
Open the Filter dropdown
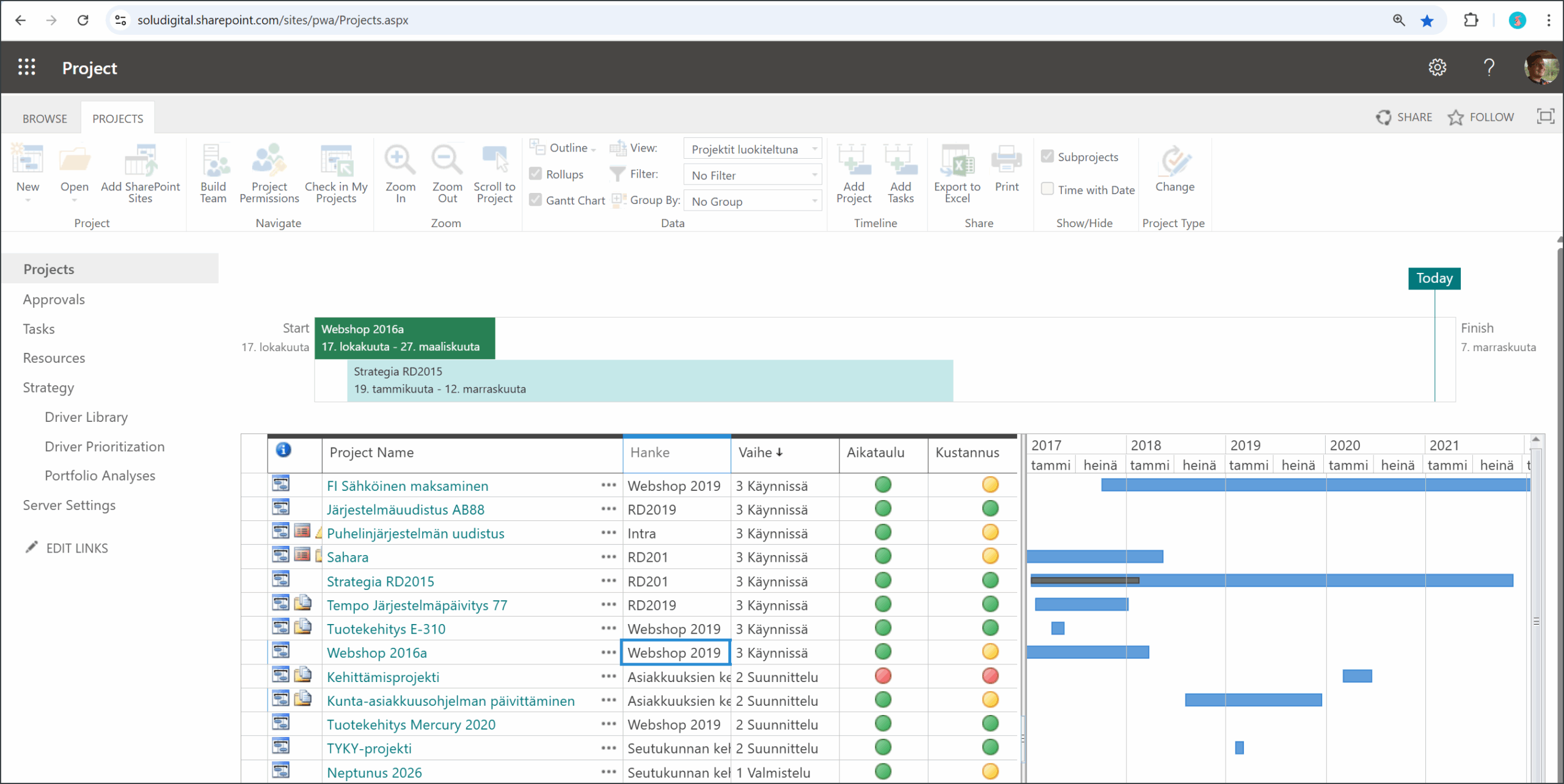coord(753,175)
